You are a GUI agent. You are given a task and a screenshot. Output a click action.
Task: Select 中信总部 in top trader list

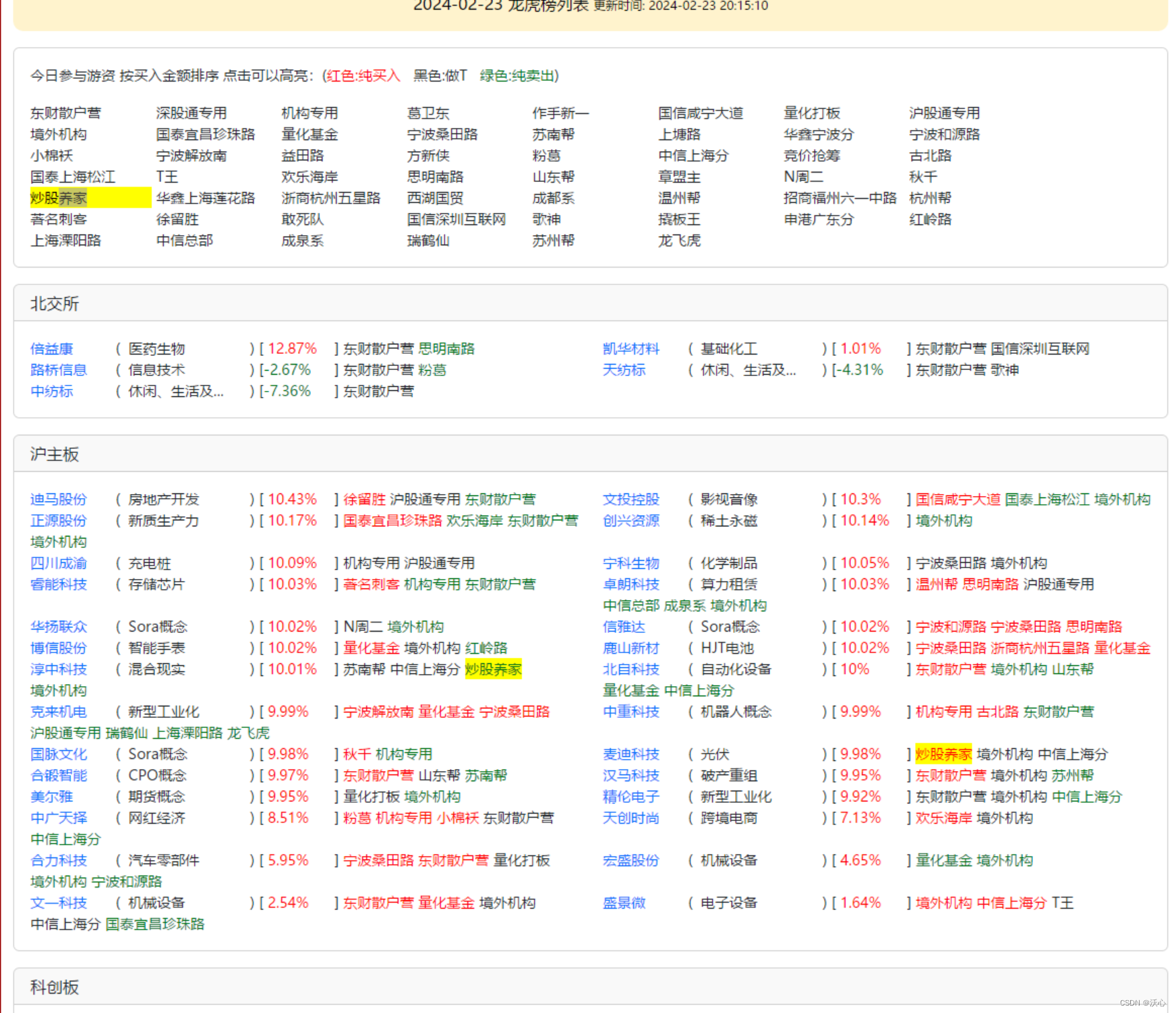185,241
